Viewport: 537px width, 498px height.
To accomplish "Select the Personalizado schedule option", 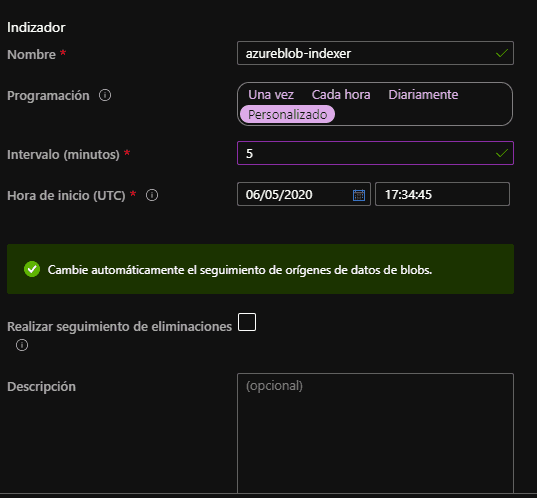I will click(287, 114).
